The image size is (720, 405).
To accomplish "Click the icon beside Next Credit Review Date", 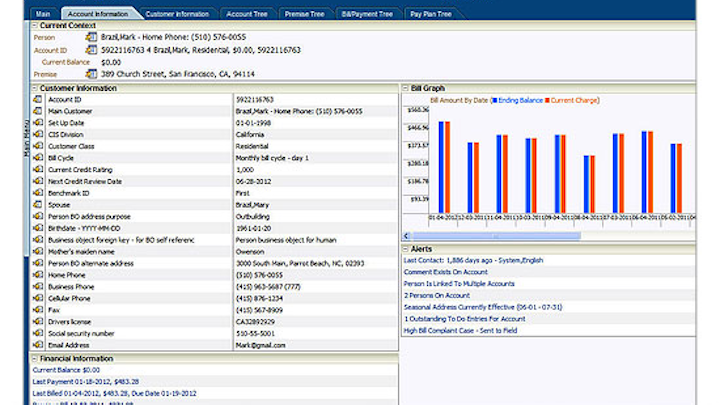I will tap(38, 181).
